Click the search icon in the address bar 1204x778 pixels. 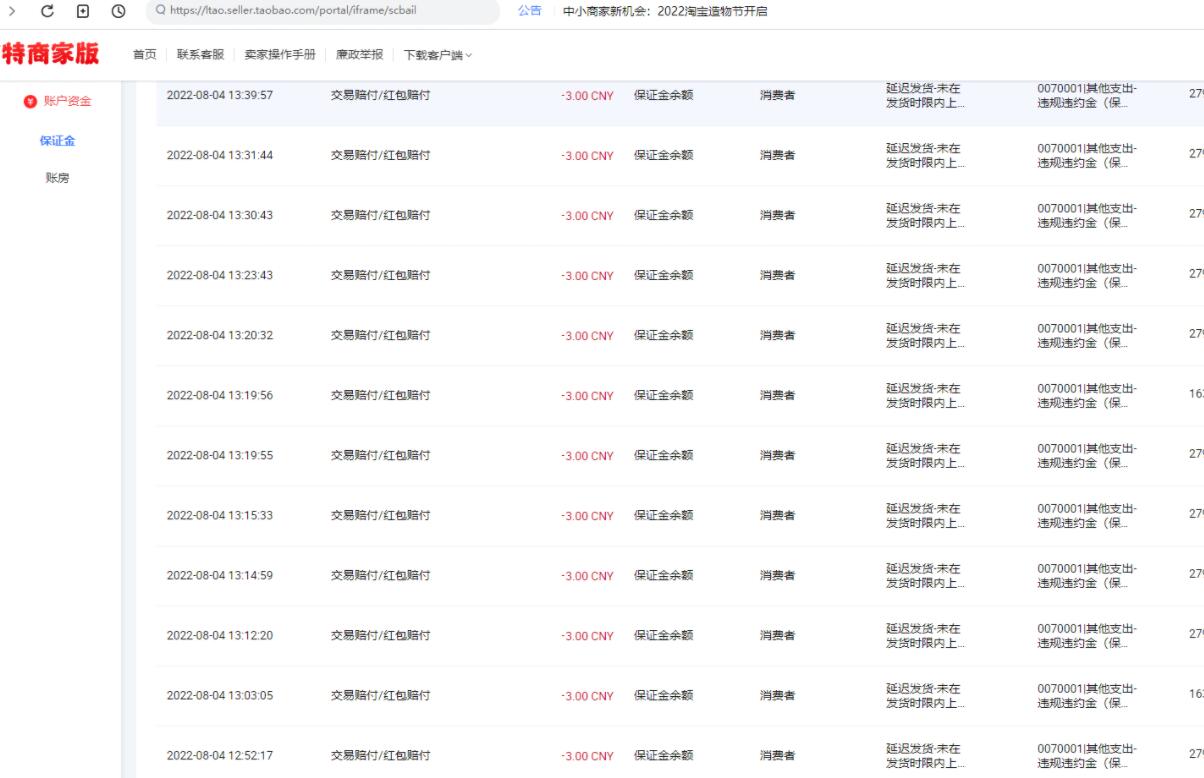point(162,12)
